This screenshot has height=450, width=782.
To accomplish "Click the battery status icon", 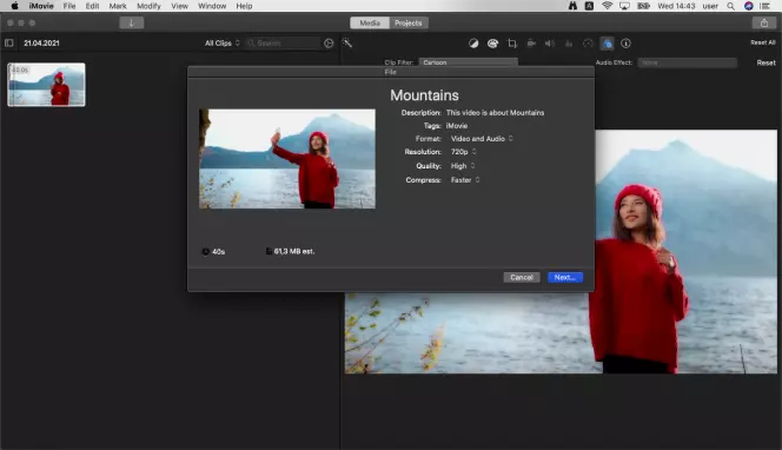I will [643, 6].
